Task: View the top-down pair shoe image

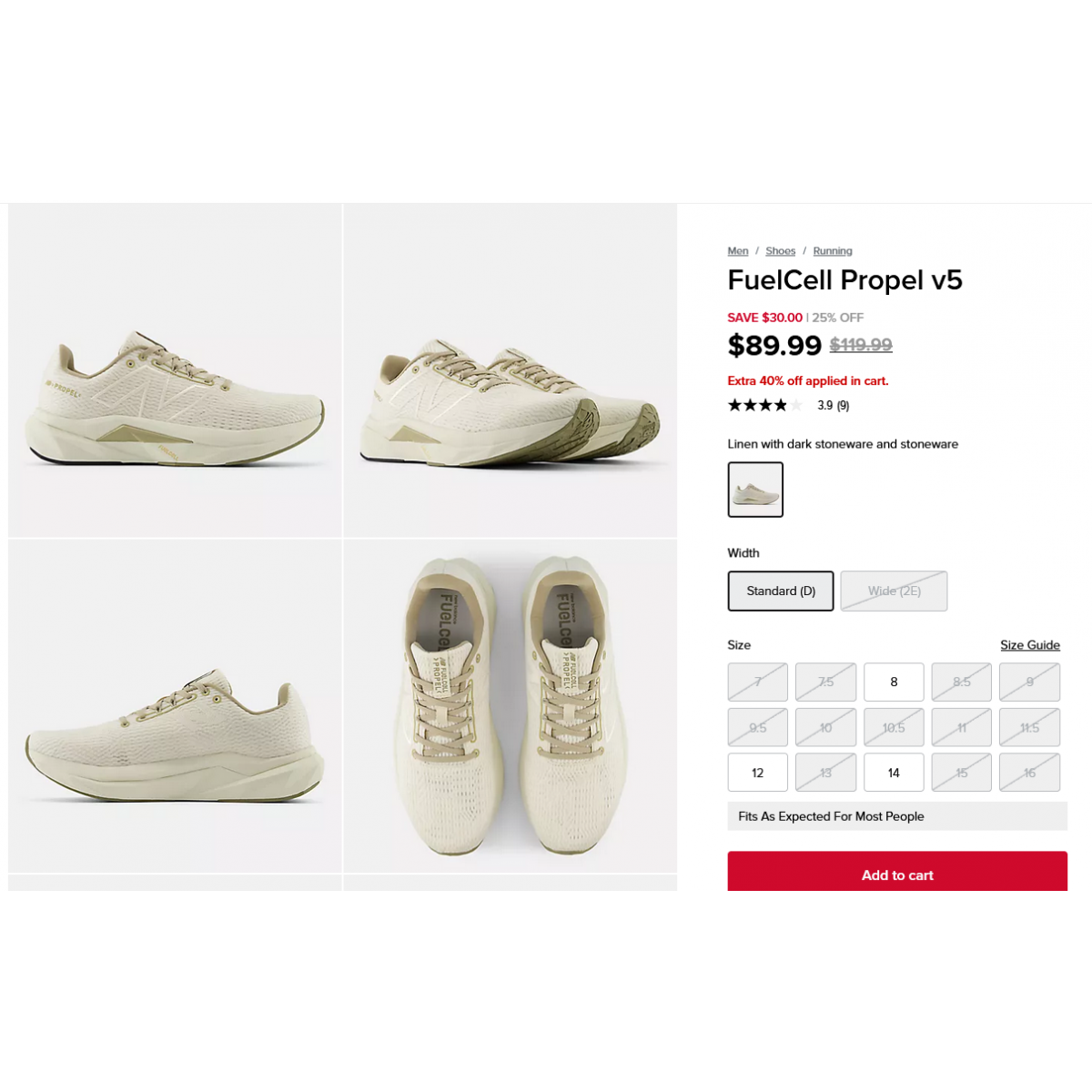Action: [511, 706]
